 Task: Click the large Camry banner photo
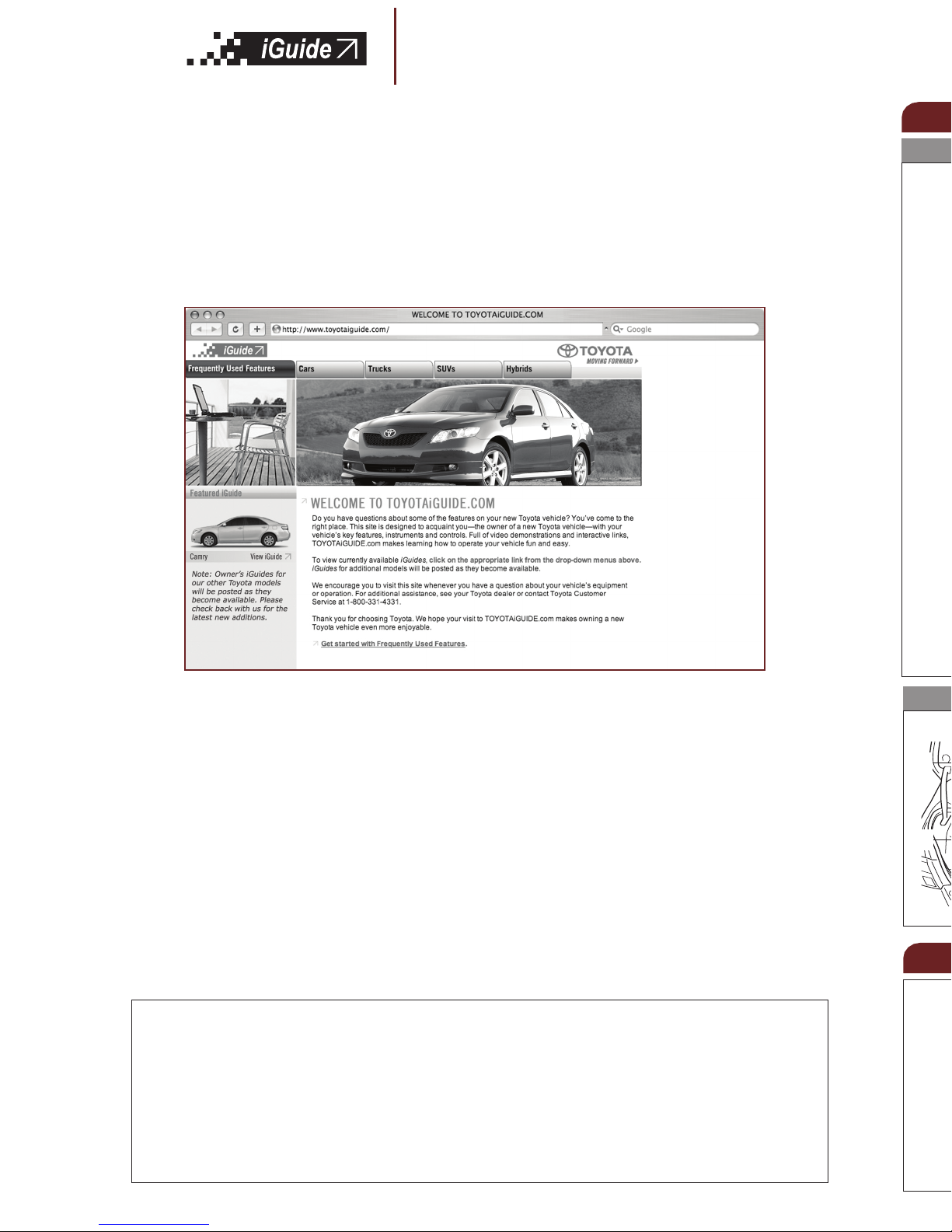point(469,433)
